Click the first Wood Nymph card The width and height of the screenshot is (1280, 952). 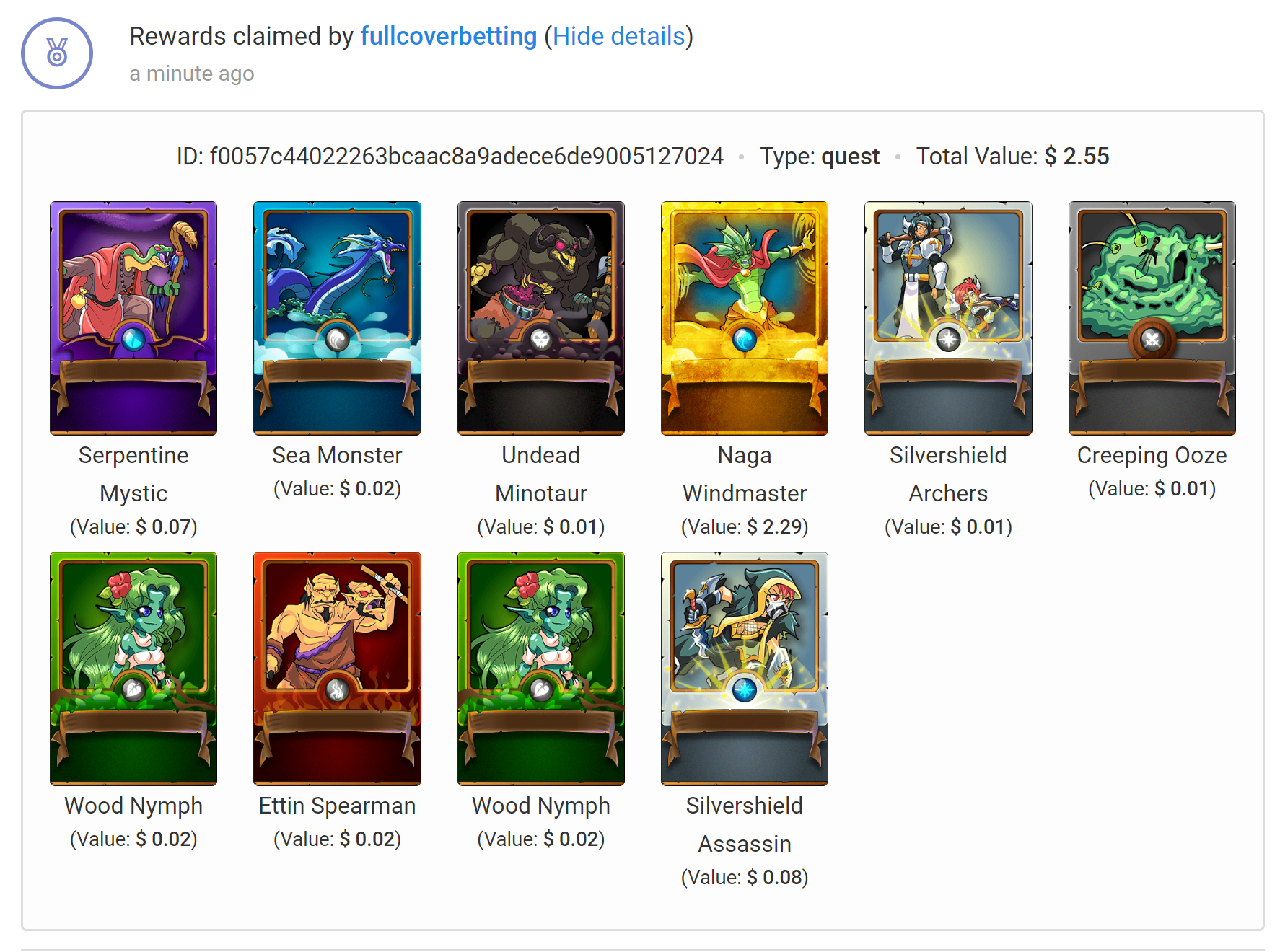[x=133, y=669]
